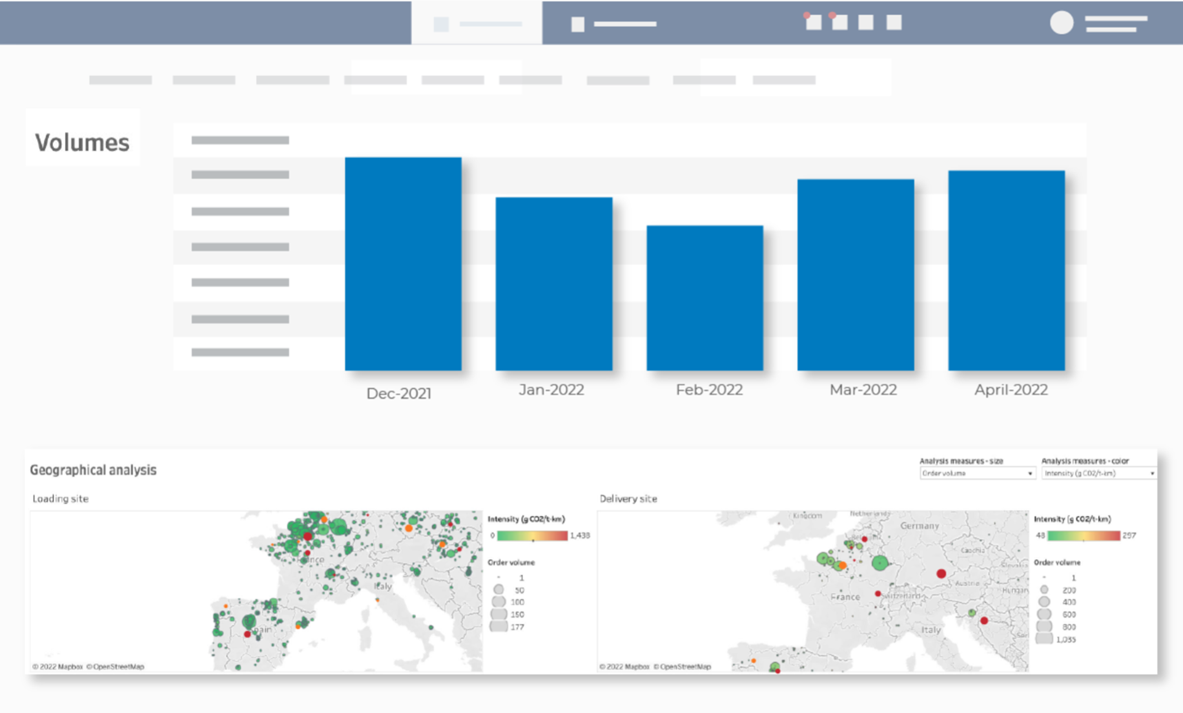The image size is (1183, 713).
Task: Click the "177" order volume legend entry
Action: pos(517,627)
